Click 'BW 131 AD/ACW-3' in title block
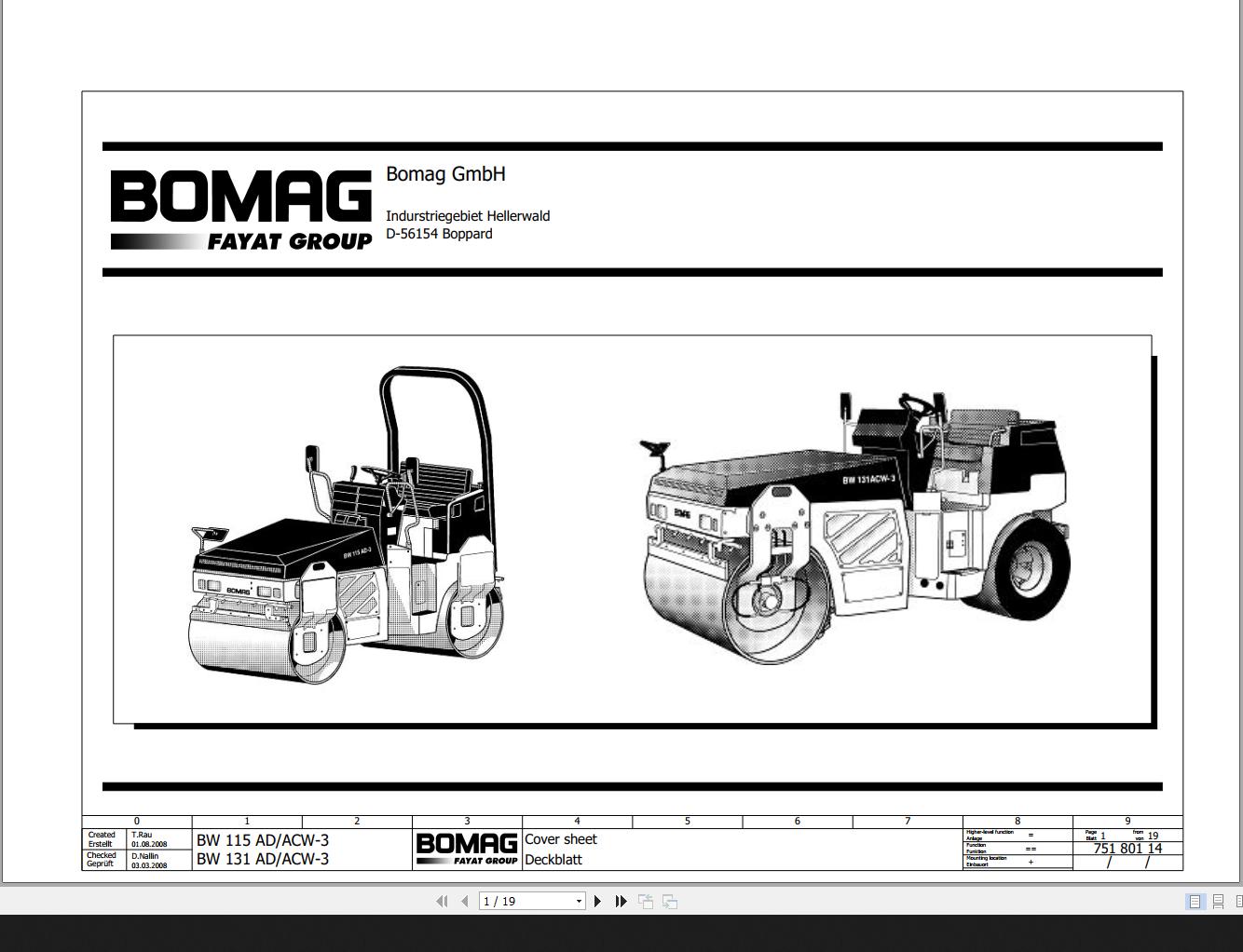Viewport: 1243px width, 952px height. [x=263, y=859]
